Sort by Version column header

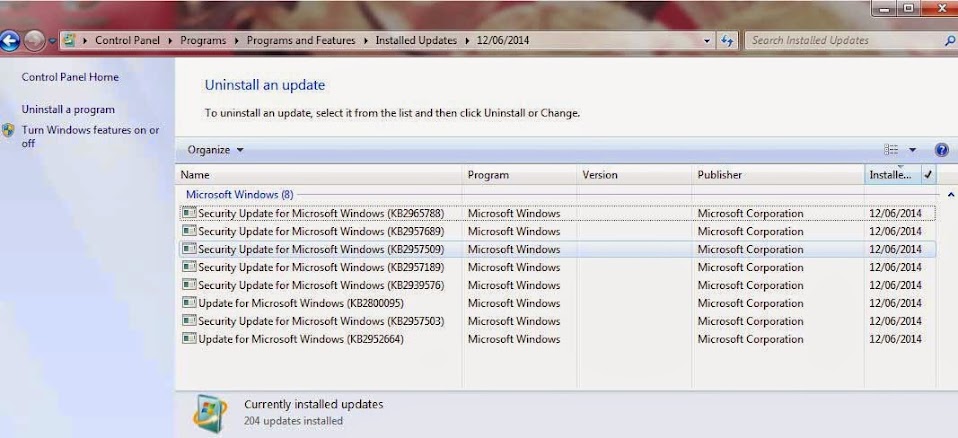(634, 175)
